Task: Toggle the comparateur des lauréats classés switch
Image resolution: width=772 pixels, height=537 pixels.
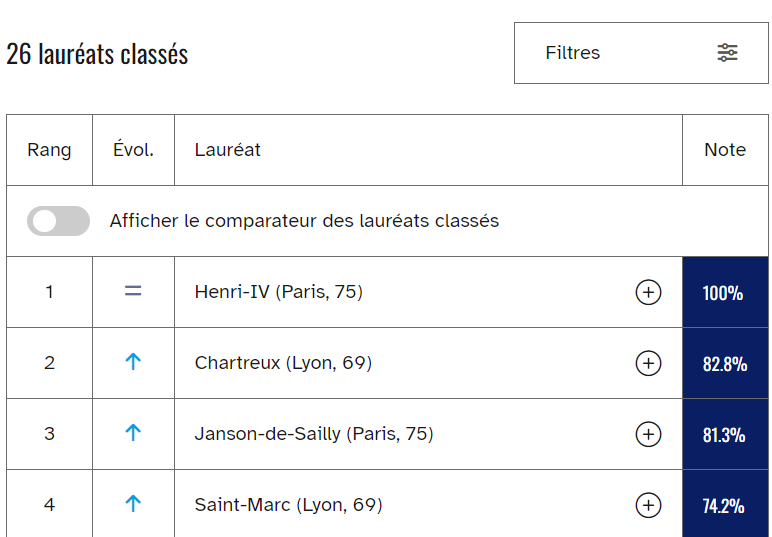Action: 58,221
